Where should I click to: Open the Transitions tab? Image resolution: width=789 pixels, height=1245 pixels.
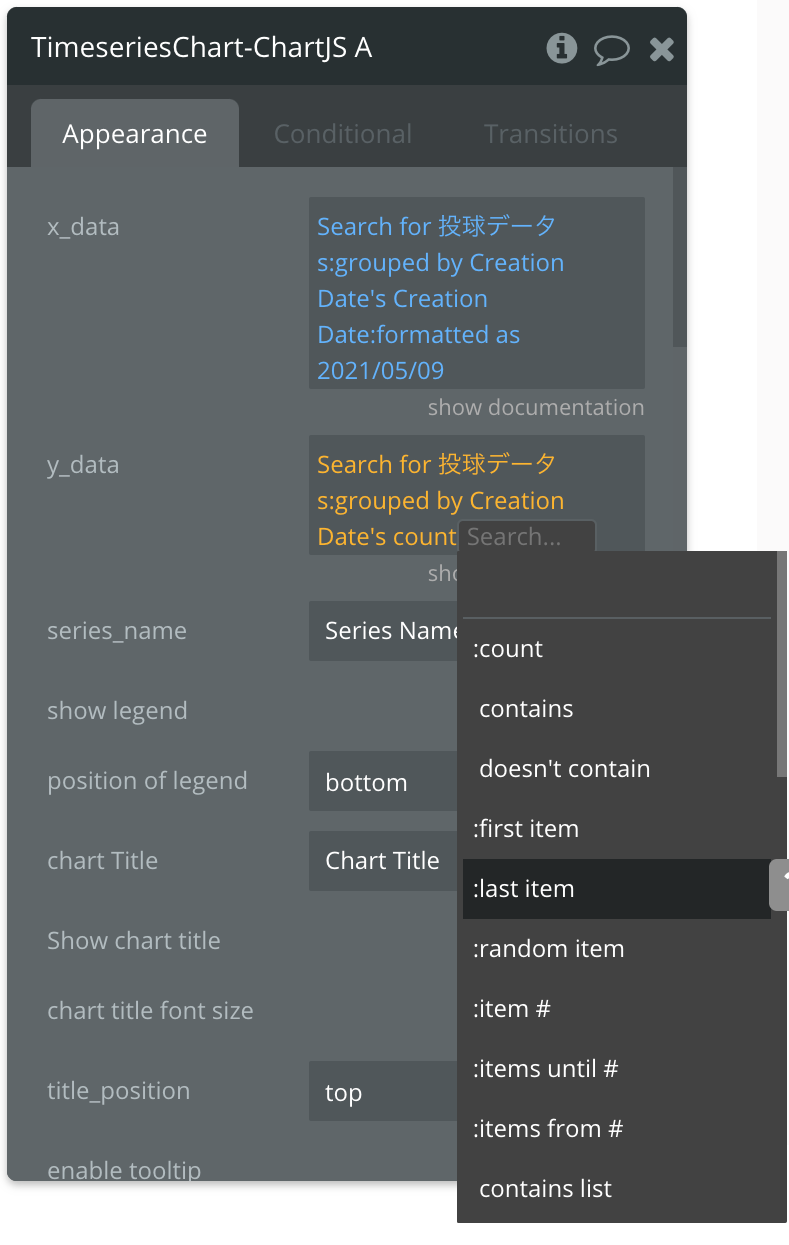(550, 134)
